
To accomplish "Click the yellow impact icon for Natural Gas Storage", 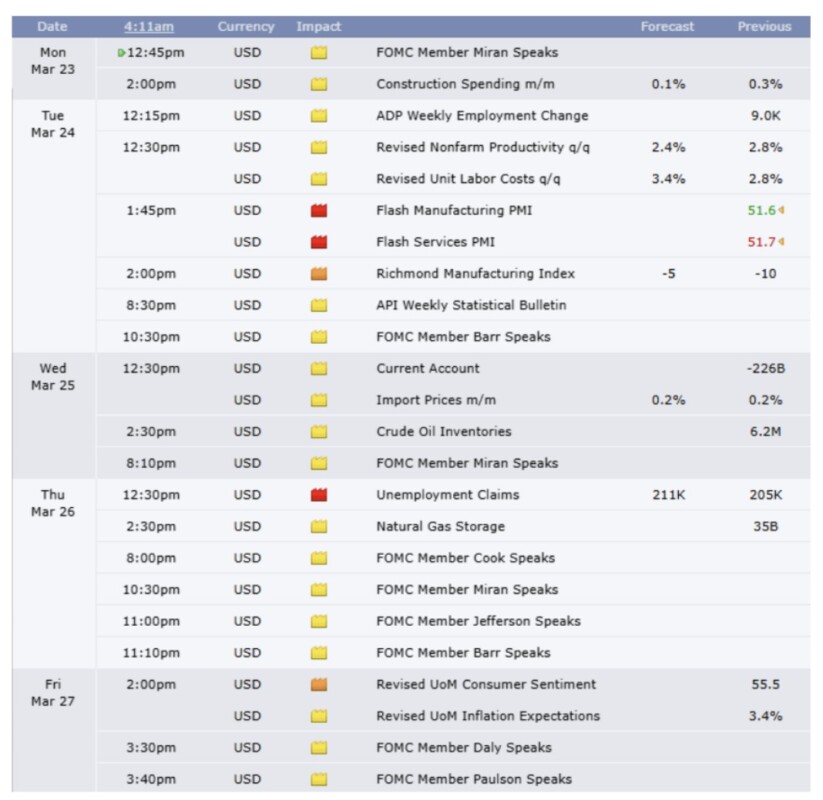I will pos(319,527).
